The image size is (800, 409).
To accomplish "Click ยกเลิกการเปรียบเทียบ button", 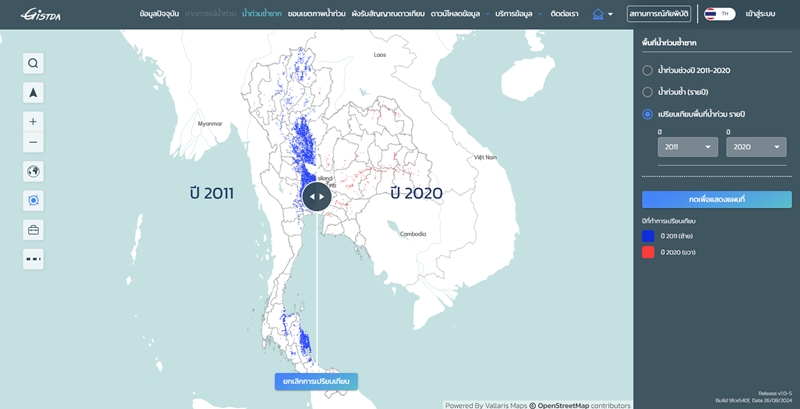I will pos(316,381).
